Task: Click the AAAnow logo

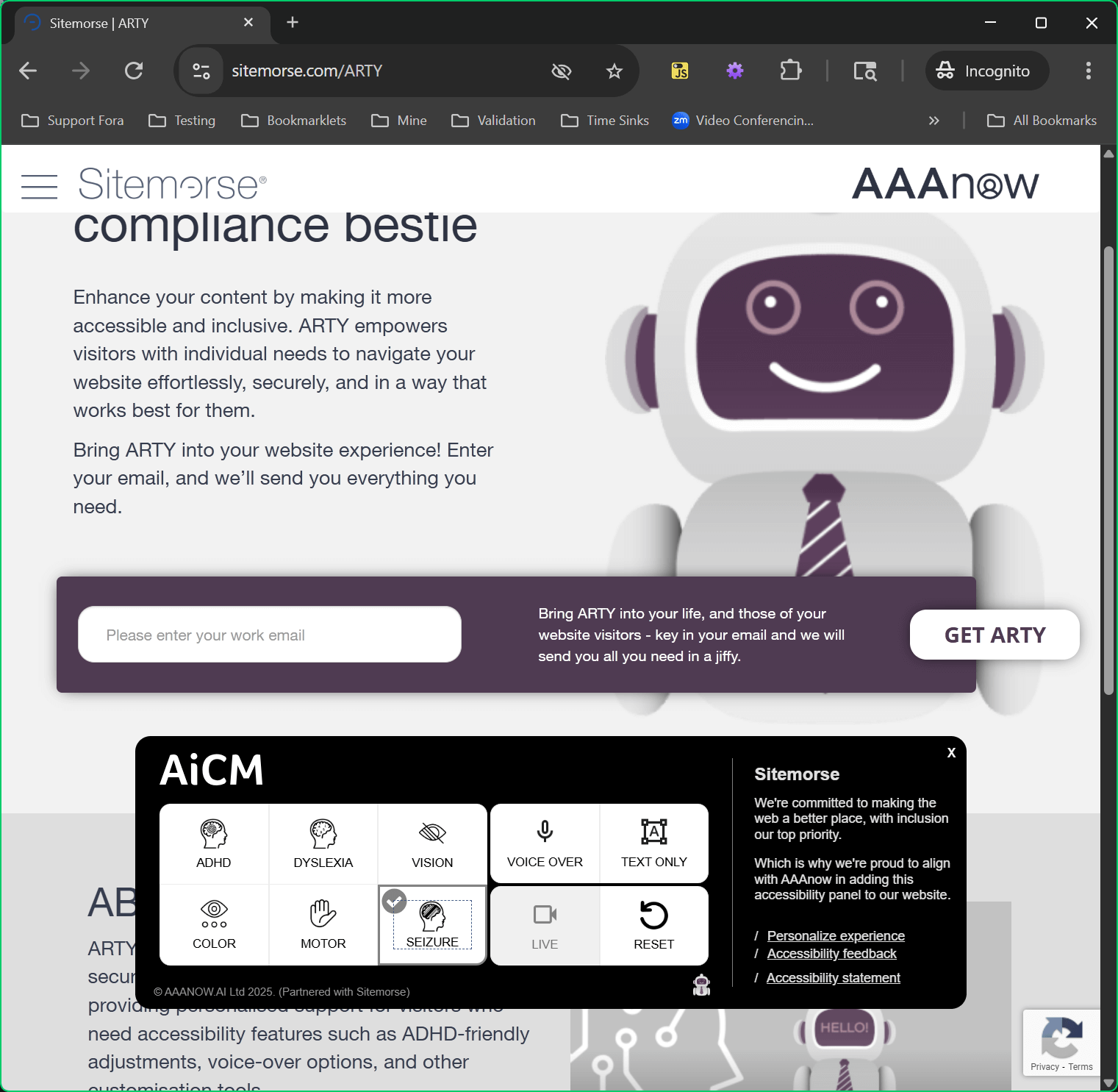Action: pyautogui.click(x=945, y=184)
